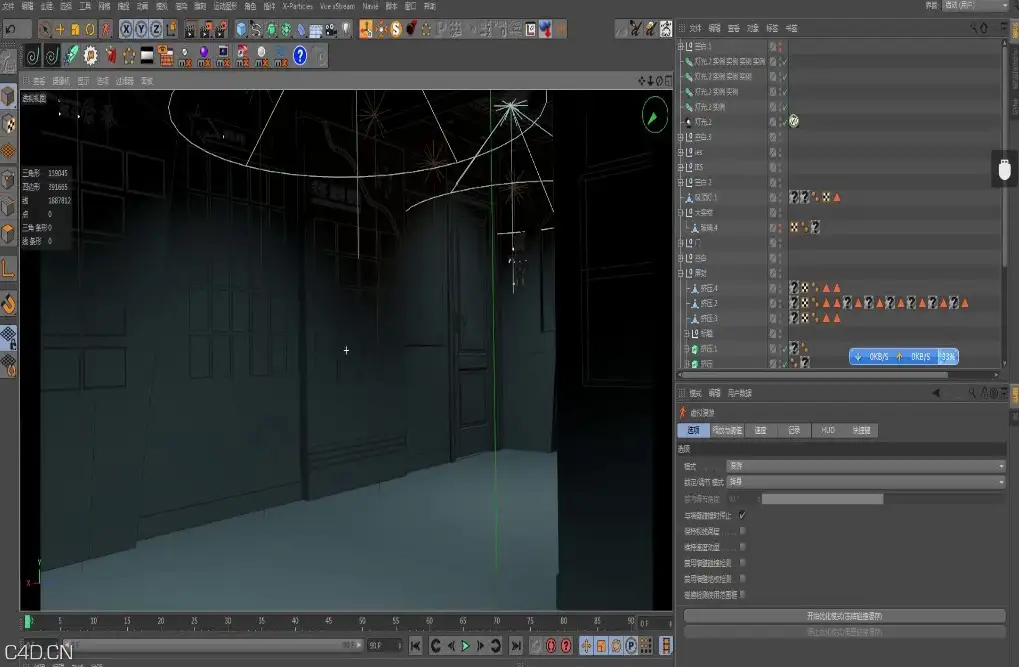Screen dimensions: 1019x667
Task: Open the 文件 menu in main menu bar
Action: tap(8, 6)
